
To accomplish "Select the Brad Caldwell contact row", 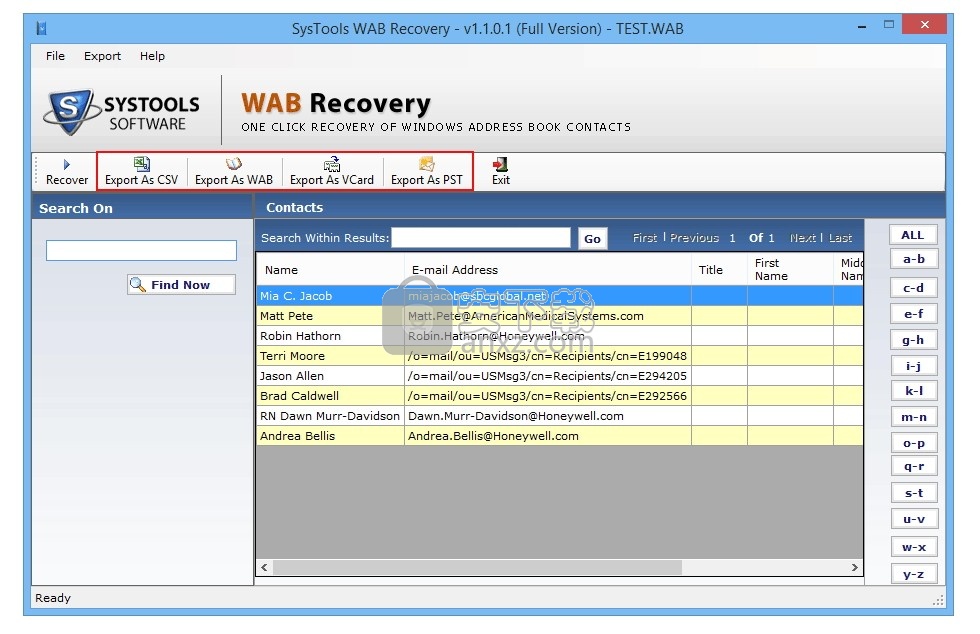I will click(x=559, y=396).
